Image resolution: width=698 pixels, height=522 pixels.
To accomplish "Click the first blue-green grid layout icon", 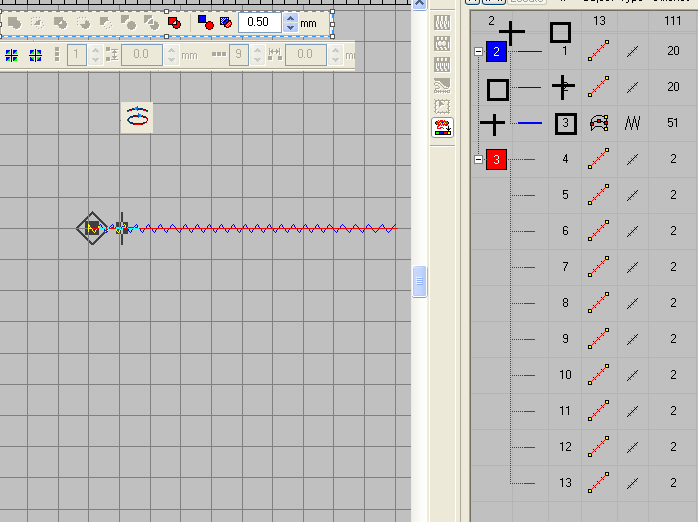I will click(11, 56).
